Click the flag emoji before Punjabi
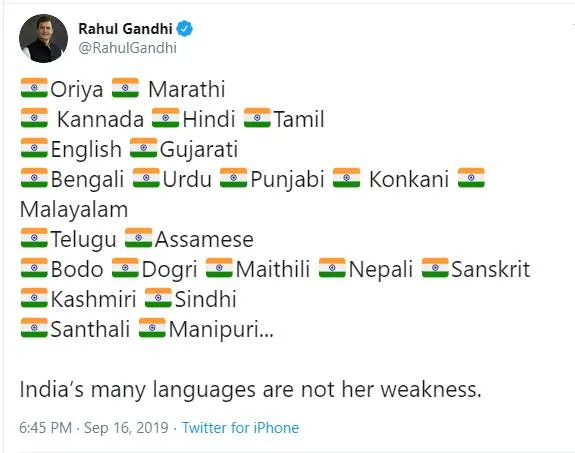The image size is (575, 453). (x=234, y=178)
